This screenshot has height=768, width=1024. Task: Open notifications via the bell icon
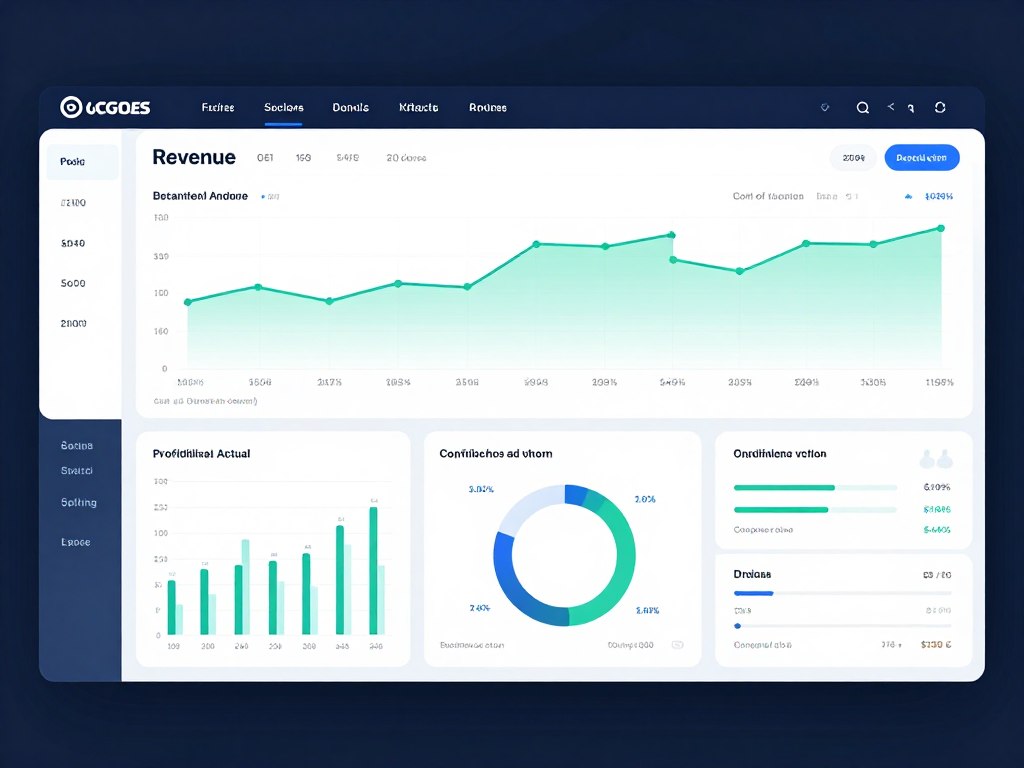click(x=911, y=107)
